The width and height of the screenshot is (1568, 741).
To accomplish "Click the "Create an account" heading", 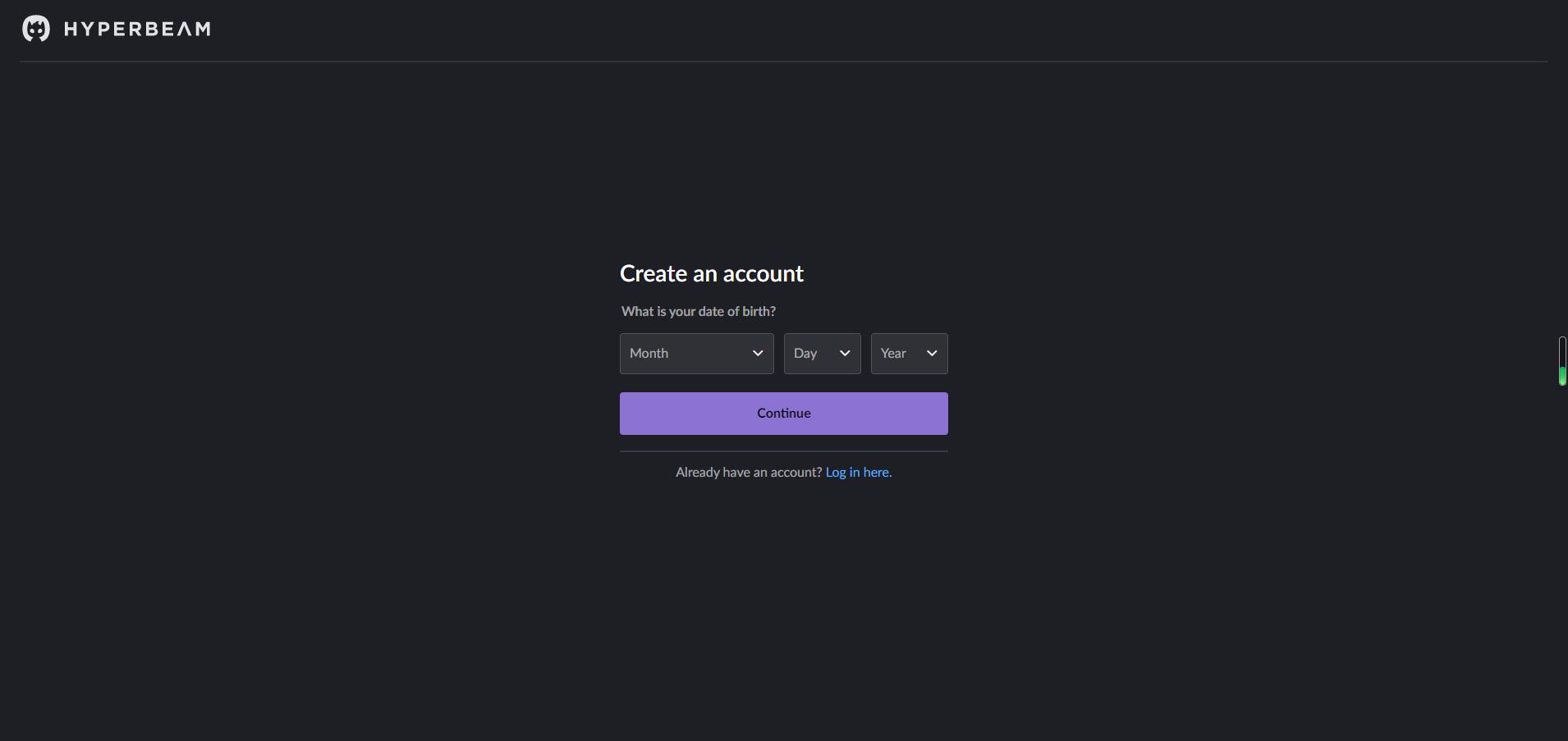I will coord(711,274).
